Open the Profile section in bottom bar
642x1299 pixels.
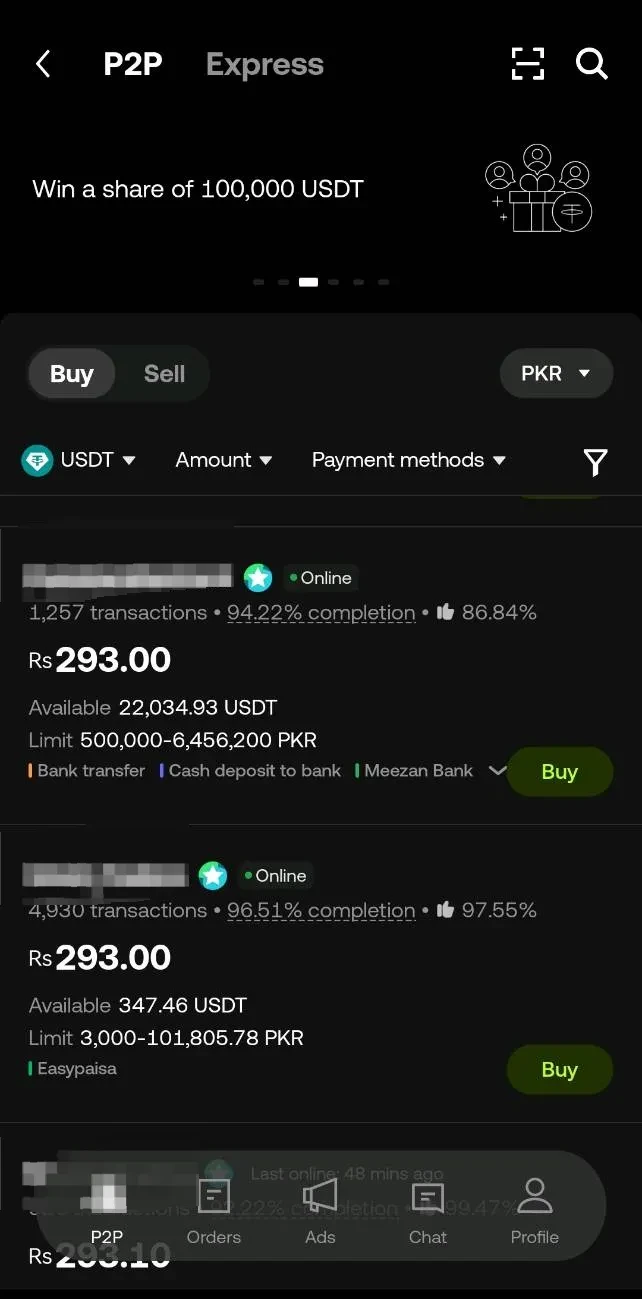pos(534,1212)
